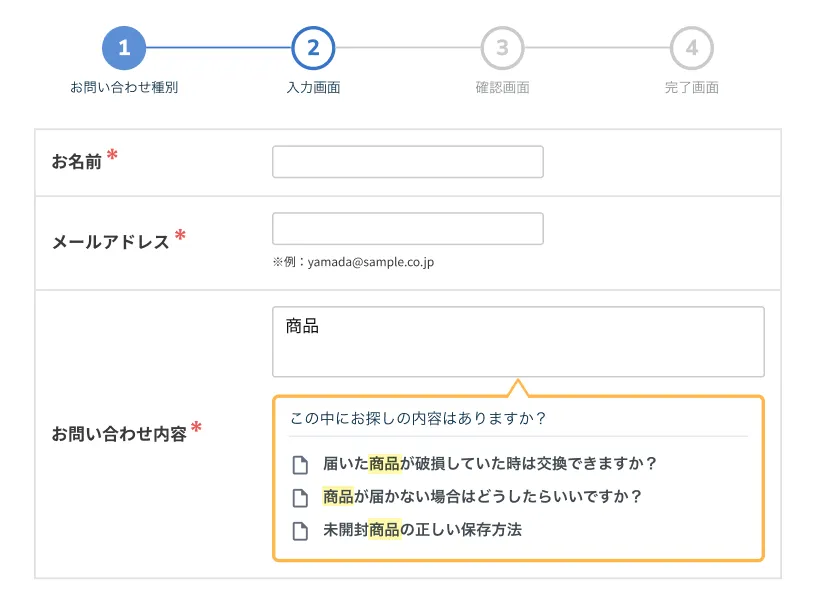Click the step 1 circle in progress bar
Viewport: 816px width, 600px height.
tap(124, 47)
